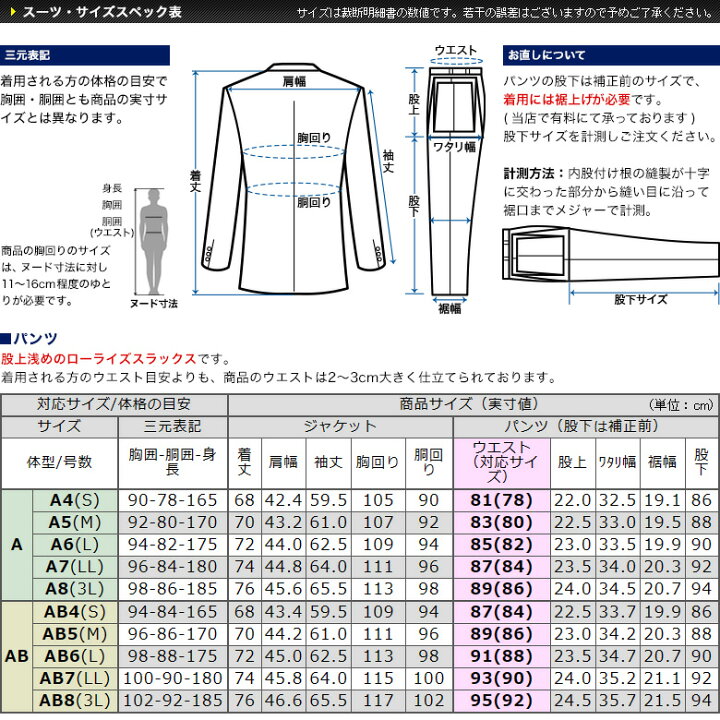Viewport: 720px width, 720px height.
Task: Click the 裾幅 label below the trousers diagram
Action: tap(449, 309)
